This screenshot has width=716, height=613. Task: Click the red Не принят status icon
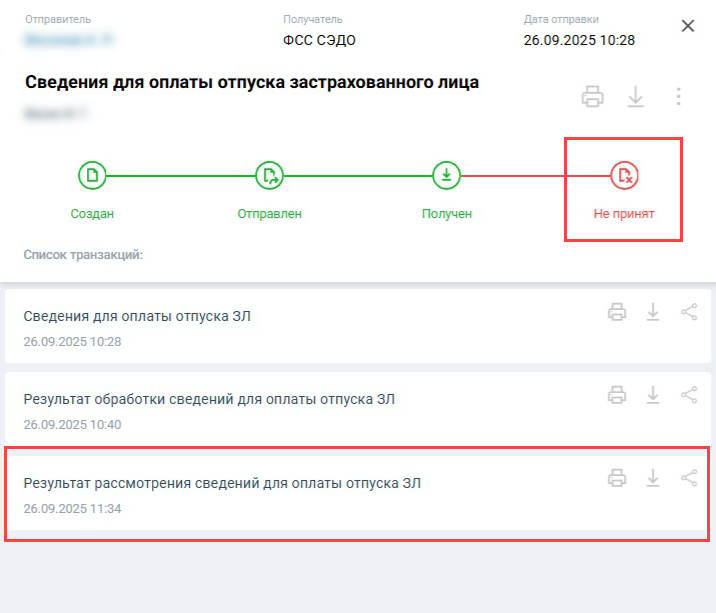tap(624, 176)
